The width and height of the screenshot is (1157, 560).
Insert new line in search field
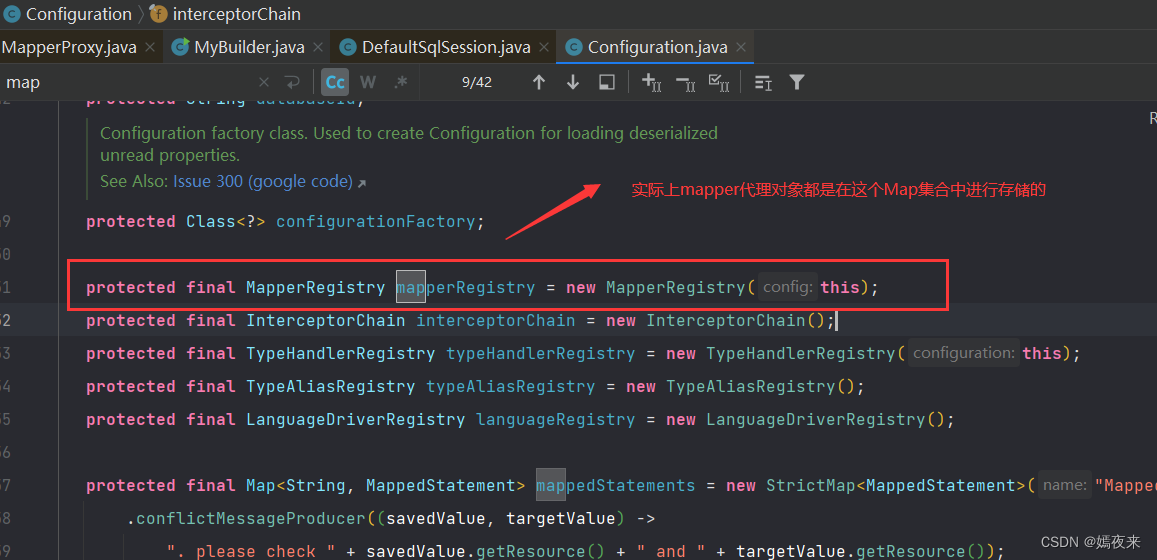tap(292, 83)
